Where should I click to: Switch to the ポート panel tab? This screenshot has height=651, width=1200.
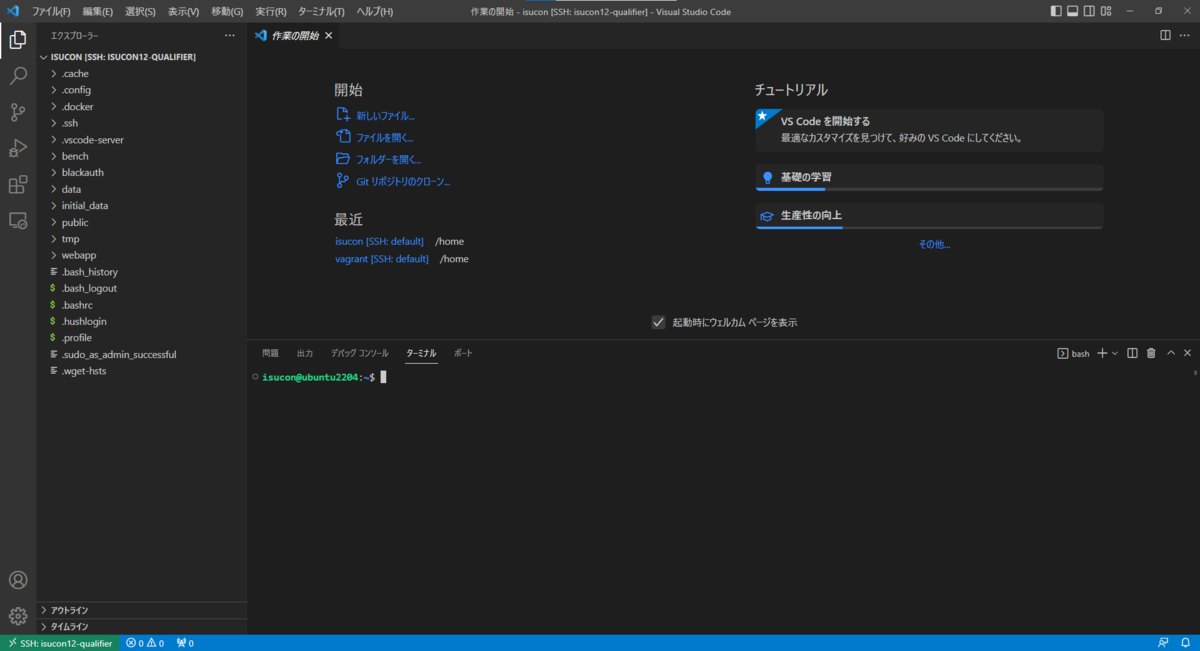(x=463, y=353)
